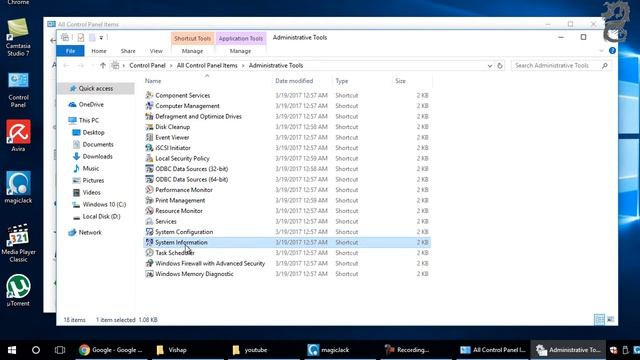640x360 pixels.
Task: Expand the Control Panel breadcrumb chevron
Action: [171, 65]
